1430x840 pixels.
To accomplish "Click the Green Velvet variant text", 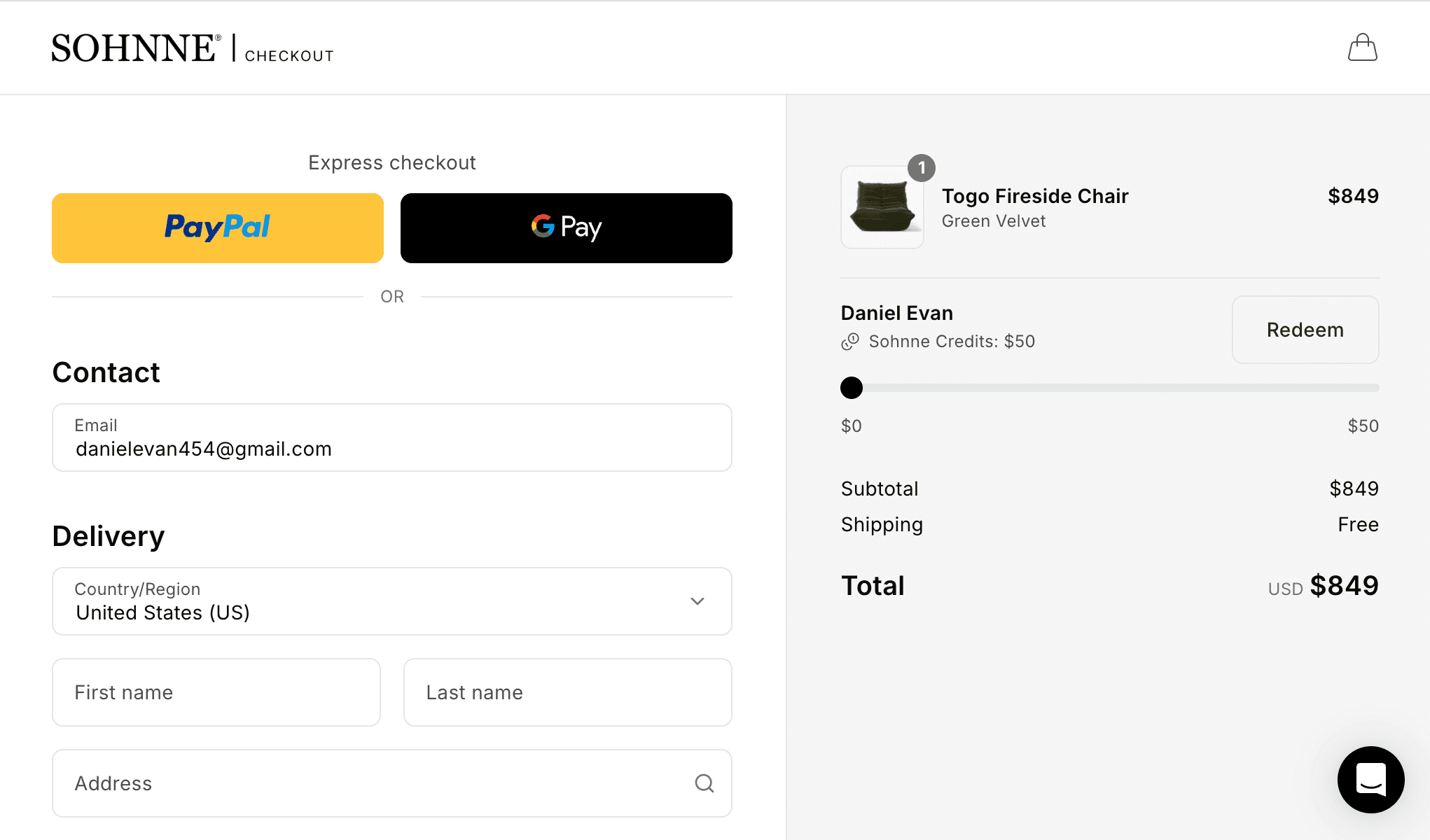I will pos(994,221).
